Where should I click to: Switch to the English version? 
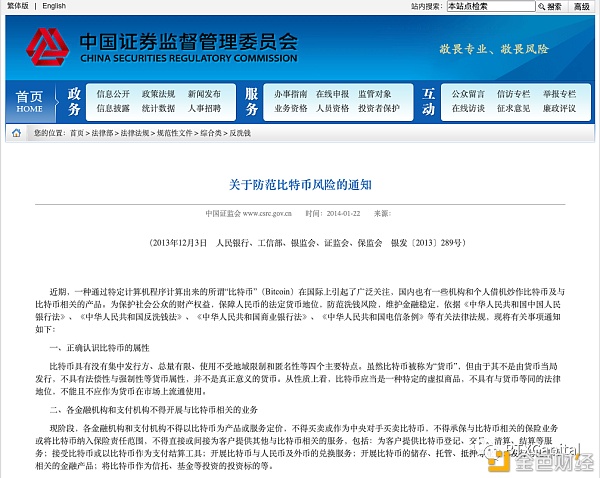(x=54, y=6)
